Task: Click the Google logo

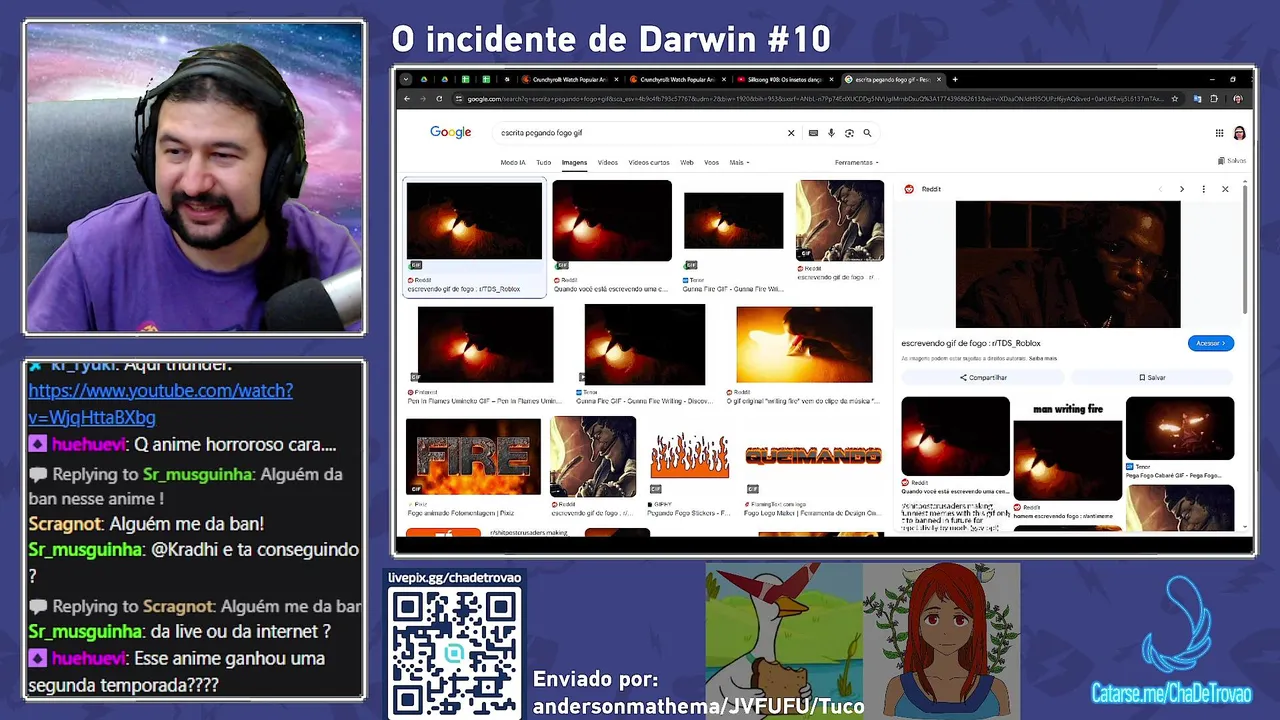Action: [x=451, y=132]
